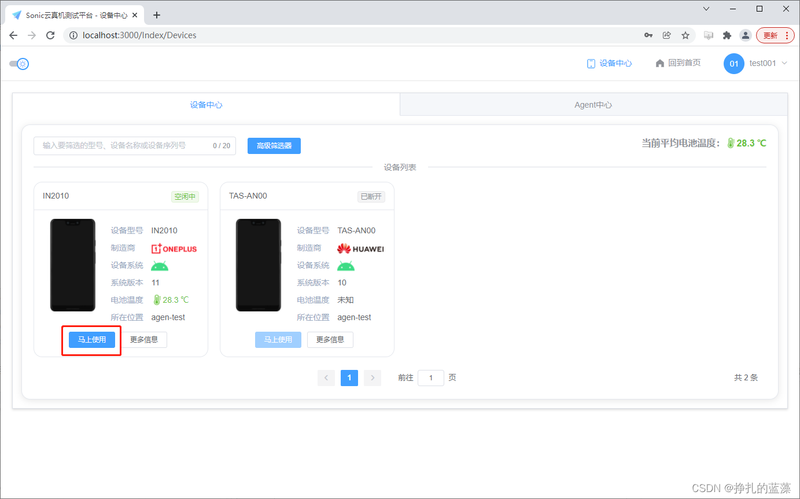This screenshot has height=499, width=800.
Task: Switch to the Agent中心 tab
Action: pyautogui.click(x=593, y=105)
